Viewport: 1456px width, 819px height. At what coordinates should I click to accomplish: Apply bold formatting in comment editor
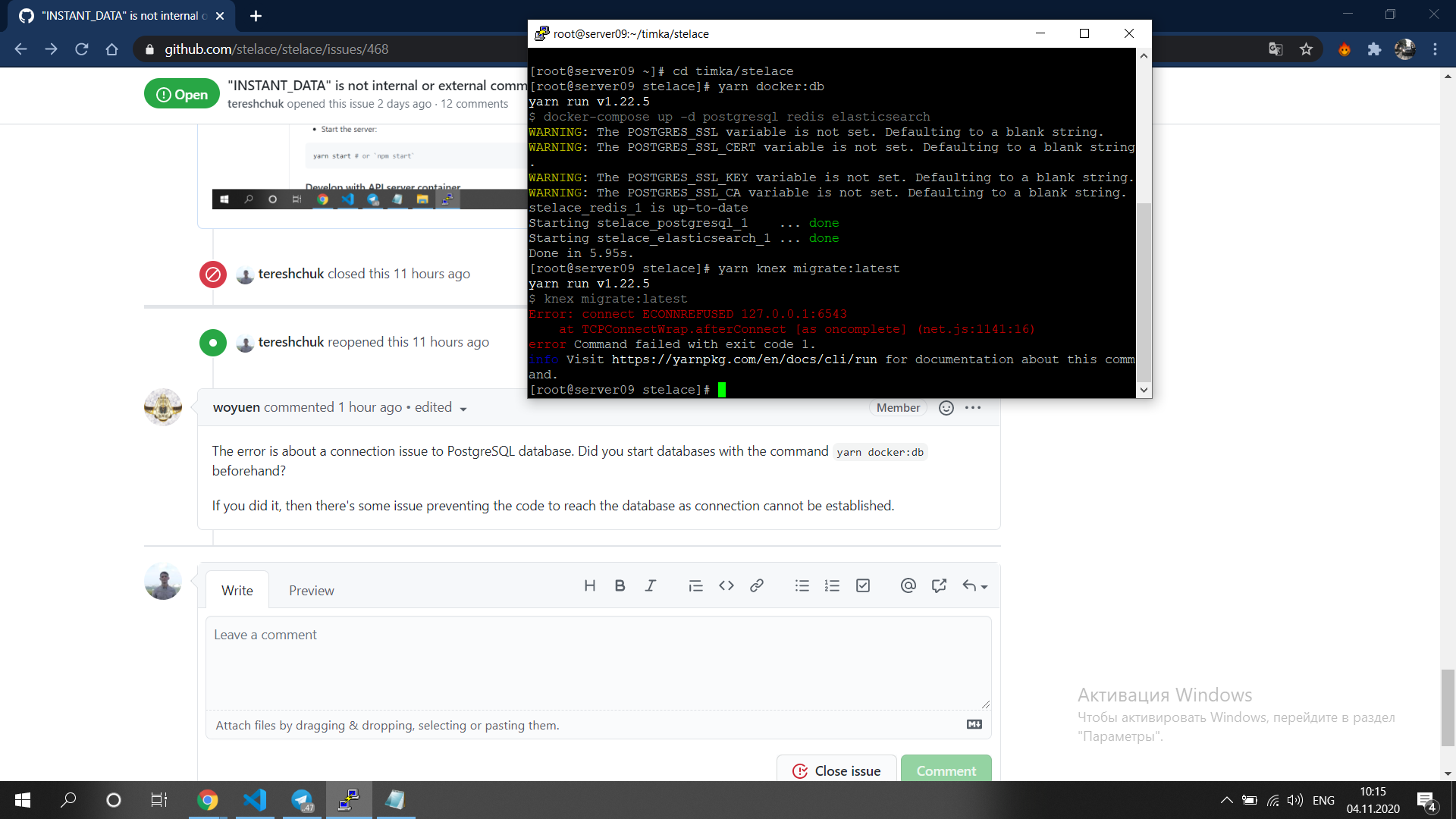(620, 585)
